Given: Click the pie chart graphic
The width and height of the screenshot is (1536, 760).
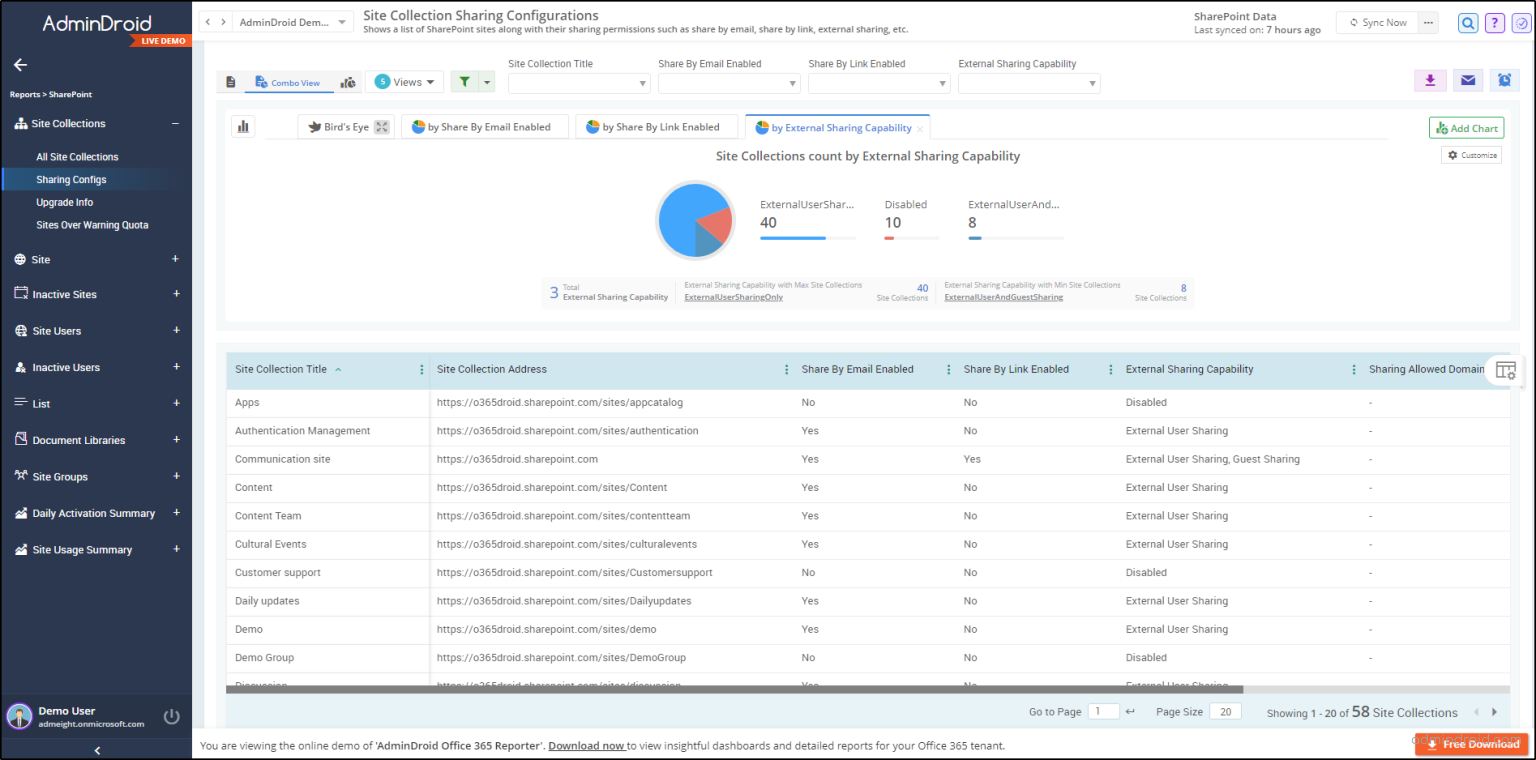Looking at the screenshot, I should [x=695, y=220].
